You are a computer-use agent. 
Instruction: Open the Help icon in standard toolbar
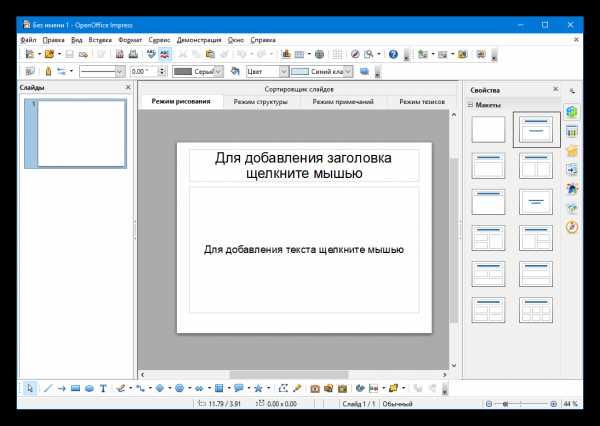click(x=393, y=54)
